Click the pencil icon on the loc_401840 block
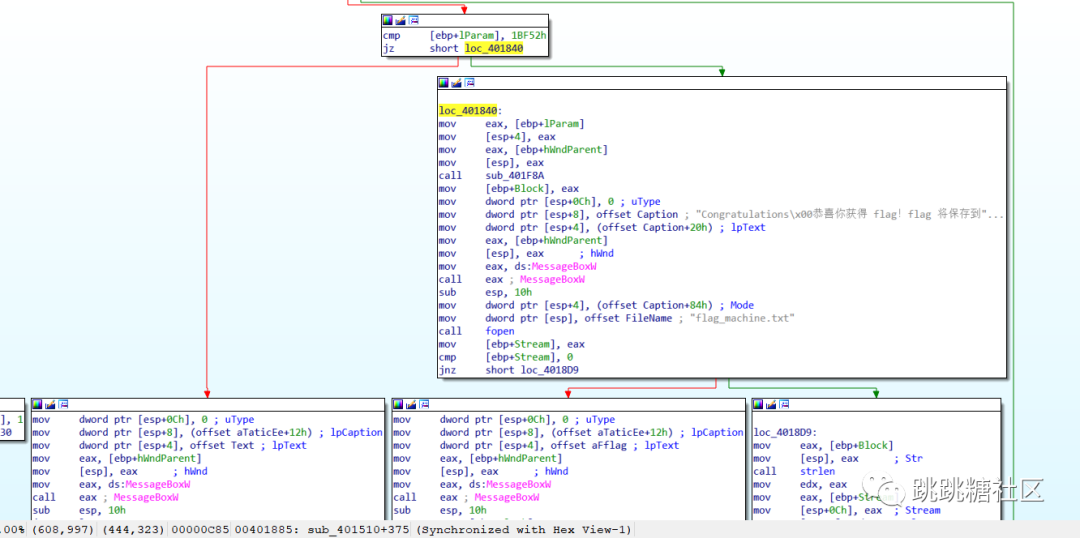 tap(457, 83)
